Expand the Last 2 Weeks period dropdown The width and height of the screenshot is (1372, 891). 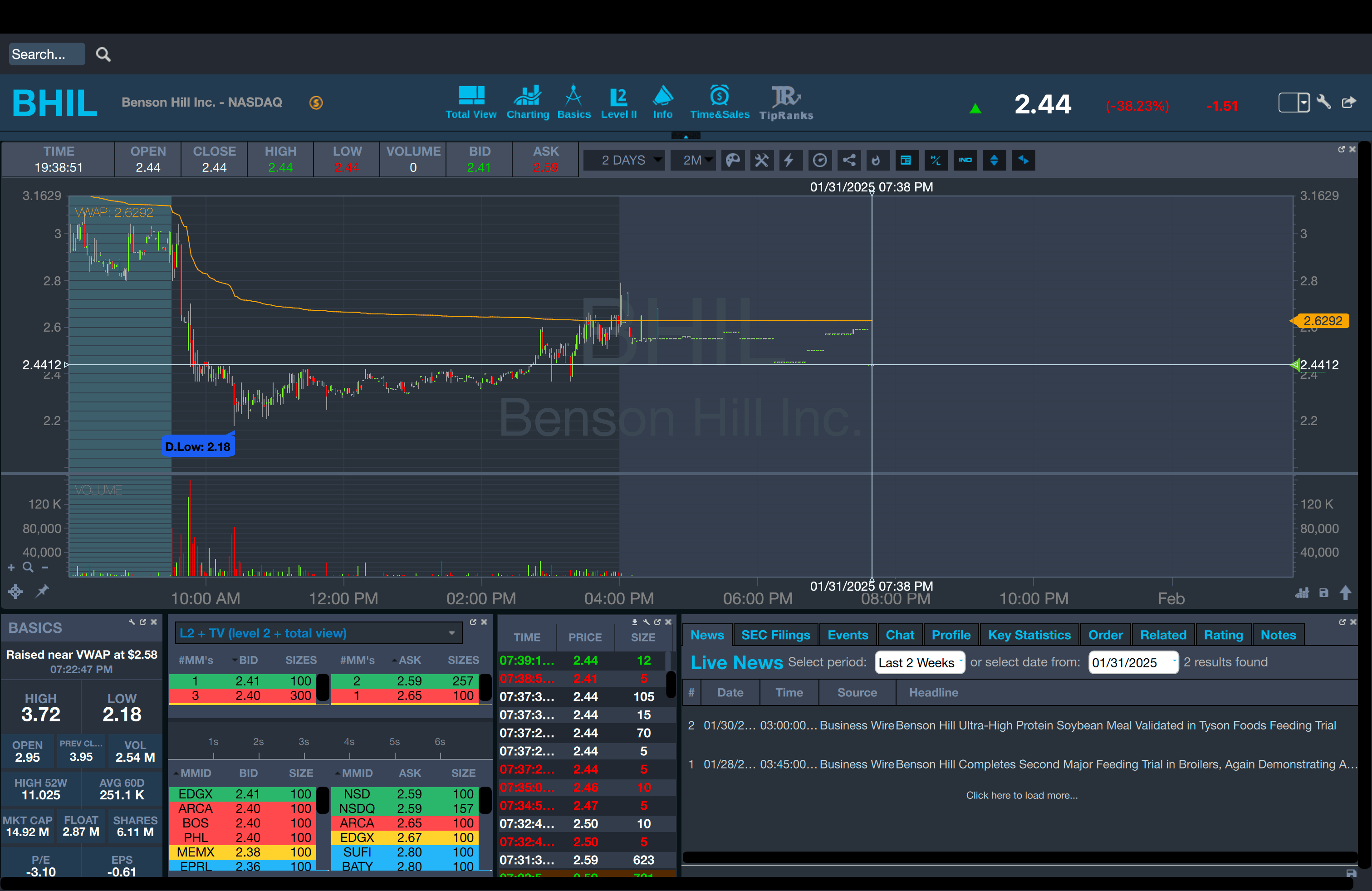pos(920,662)
